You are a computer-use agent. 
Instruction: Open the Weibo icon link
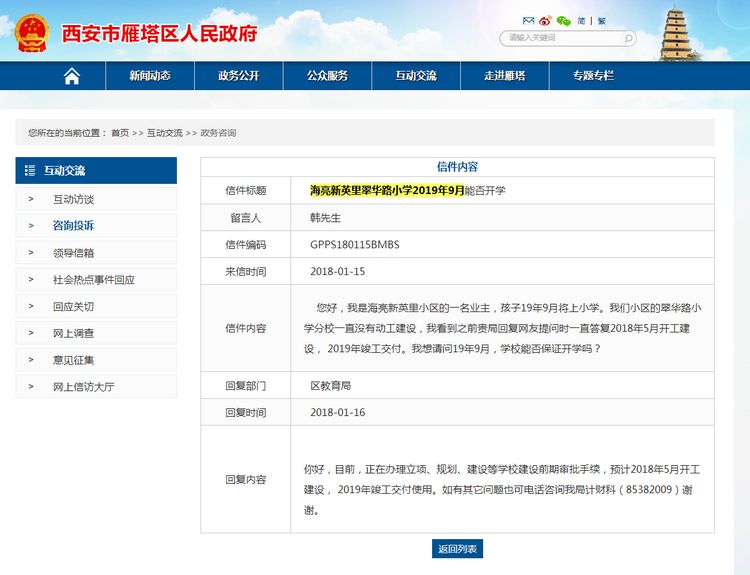tap(545, 20)
